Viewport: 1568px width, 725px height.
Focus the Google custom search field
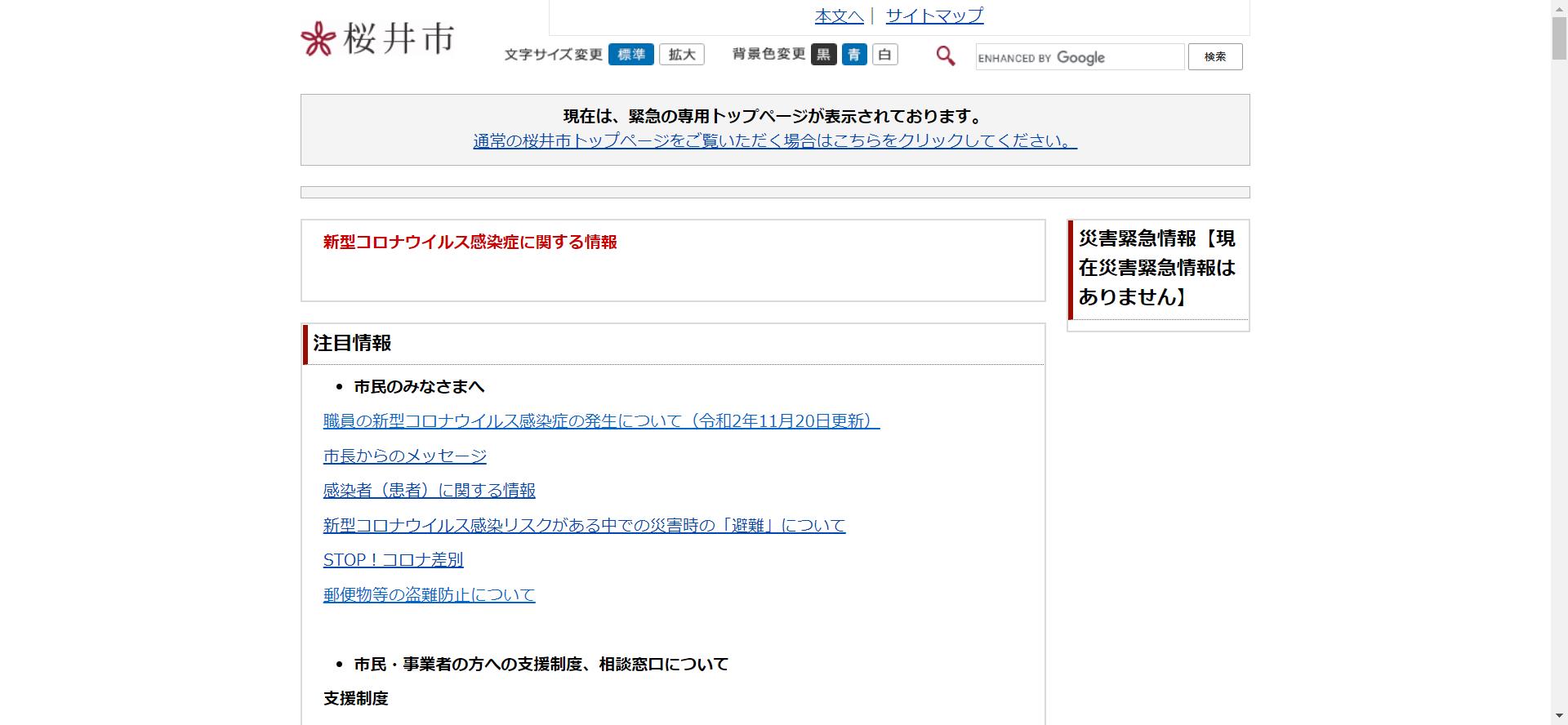tap(1079, 57)
